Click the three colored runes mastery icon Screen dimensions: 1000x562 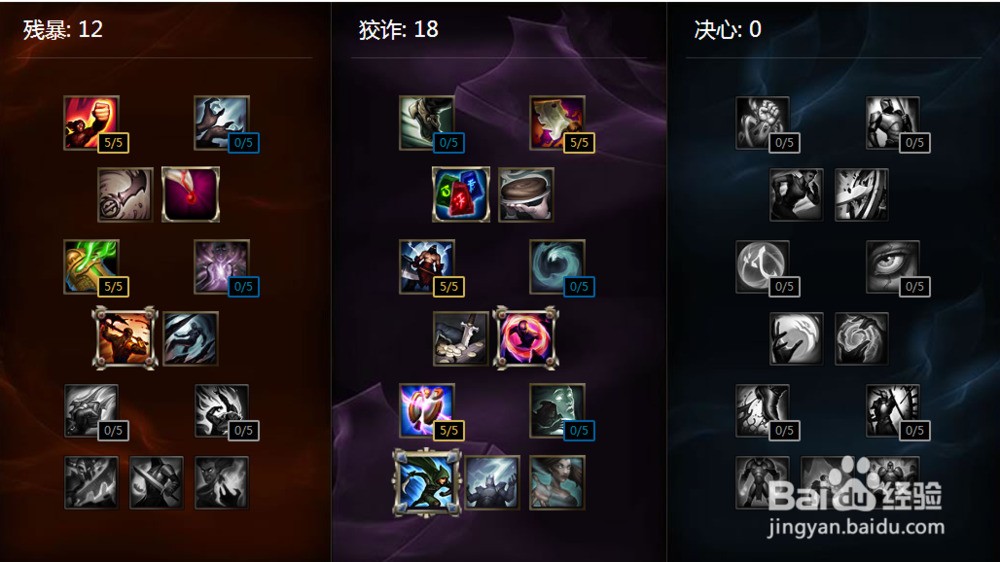(461, 195)
